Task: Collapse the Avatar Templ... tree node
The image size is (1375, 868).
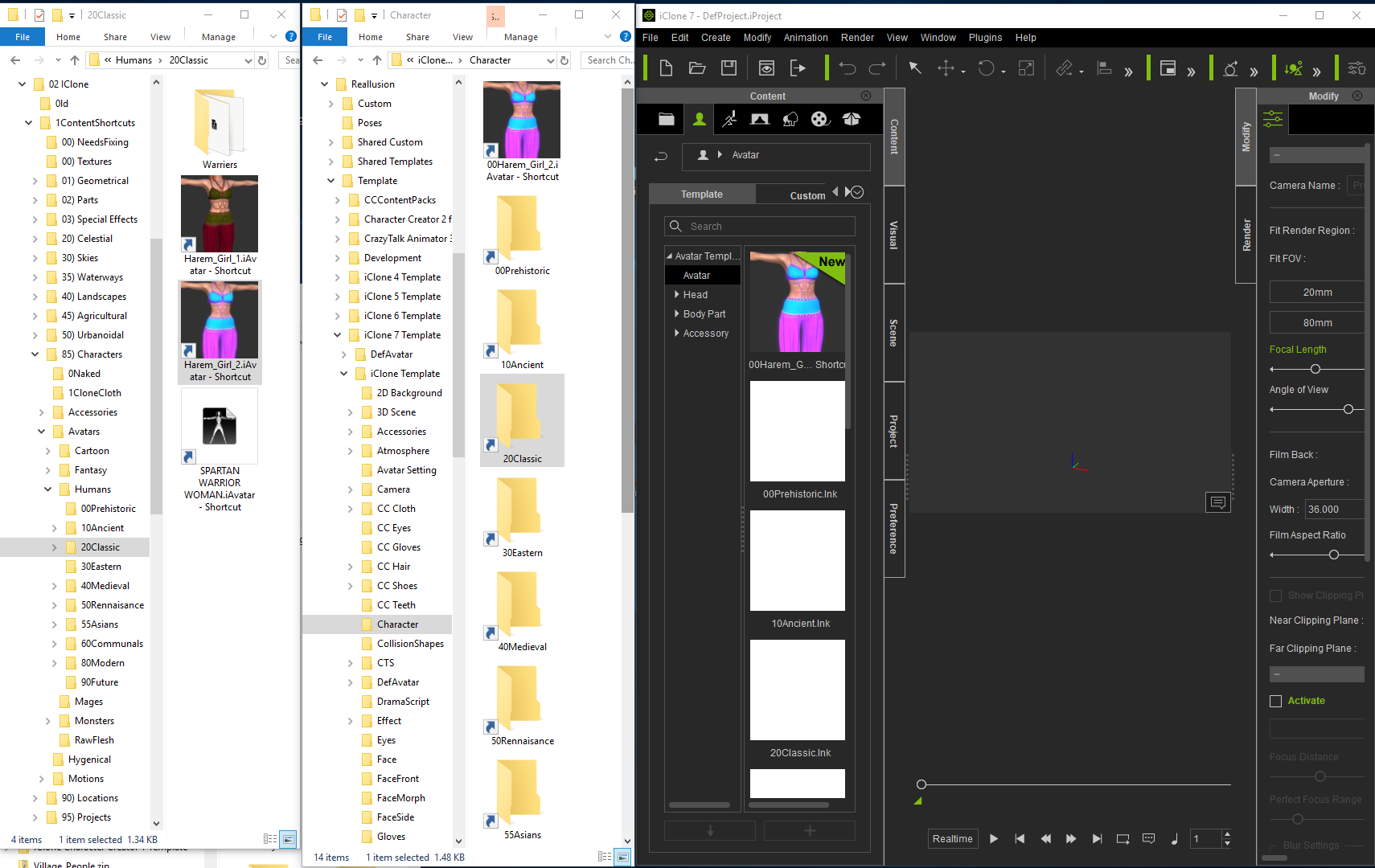Action: tap(670, 256)
